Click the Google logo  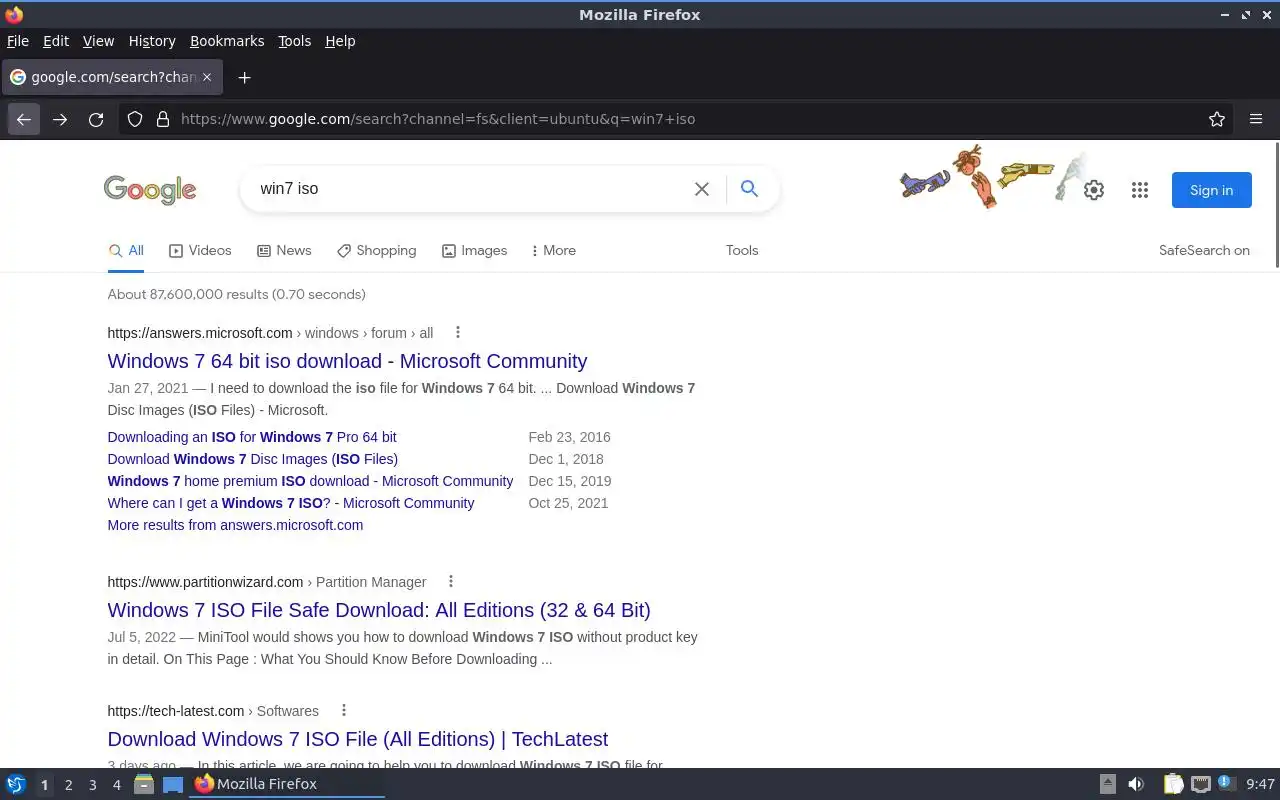(x=150, y=190)
